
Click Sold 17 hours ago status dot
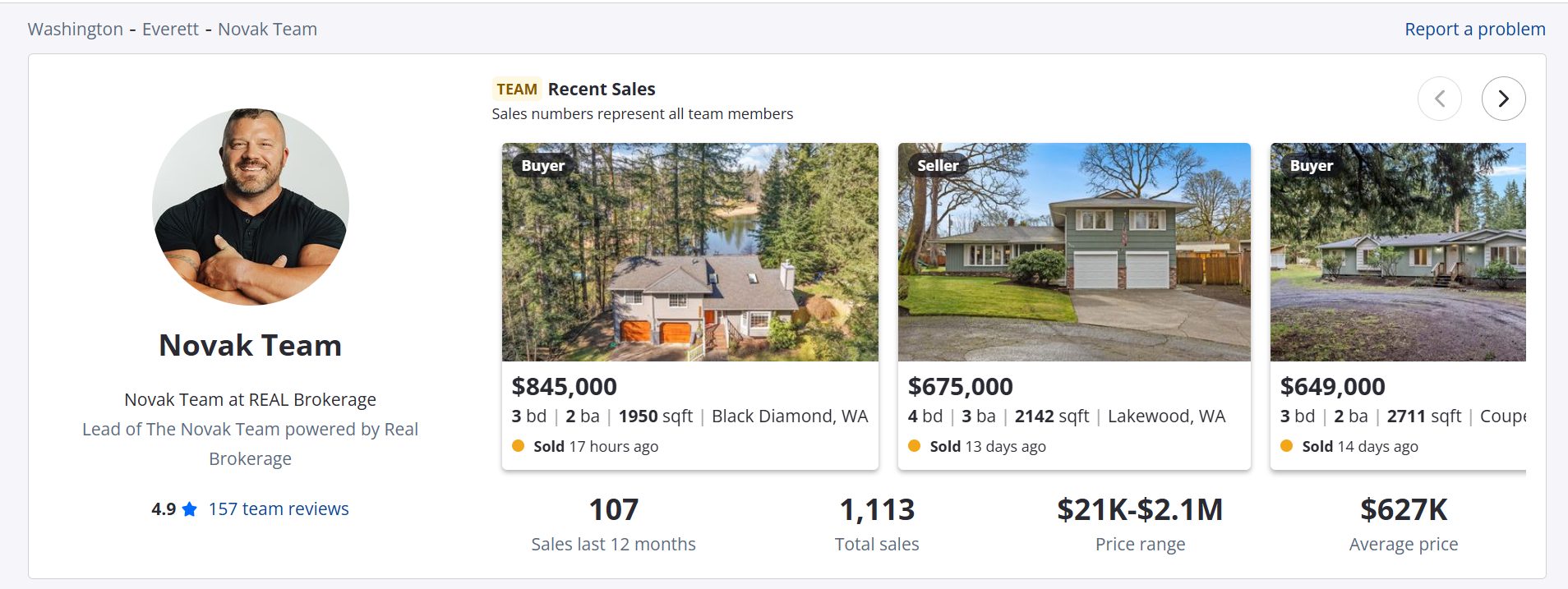(x=518, y=446)
